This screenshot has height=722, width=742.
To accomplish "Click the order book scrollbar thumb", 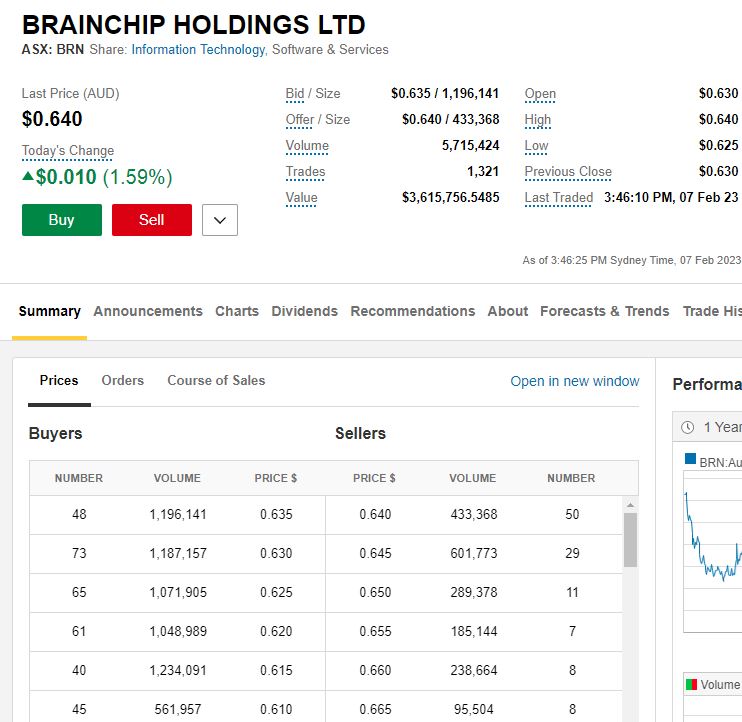I will pos(630,540).
